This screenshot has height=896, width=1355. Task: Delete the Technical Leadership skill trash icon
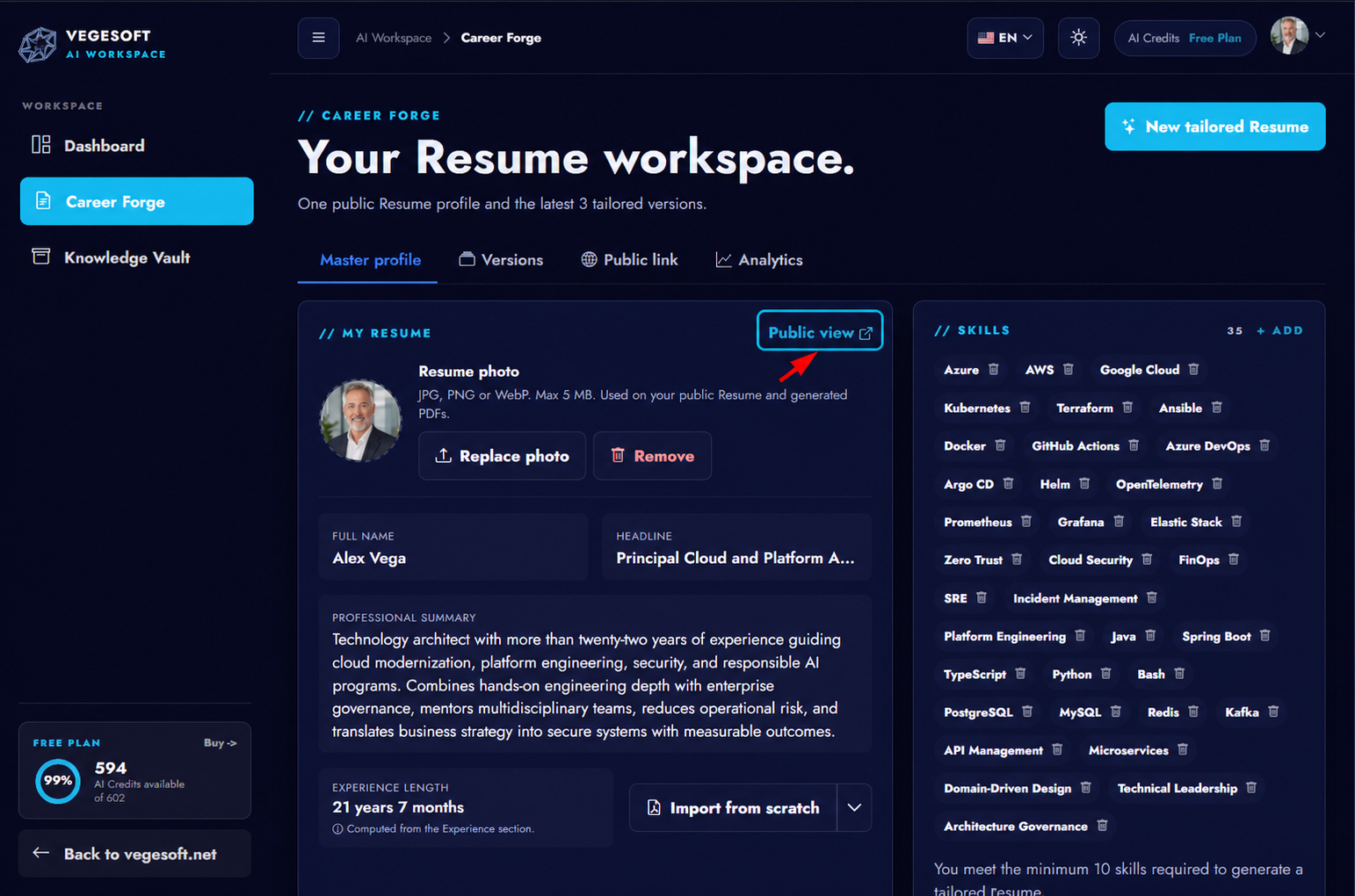click(1251, 788)
